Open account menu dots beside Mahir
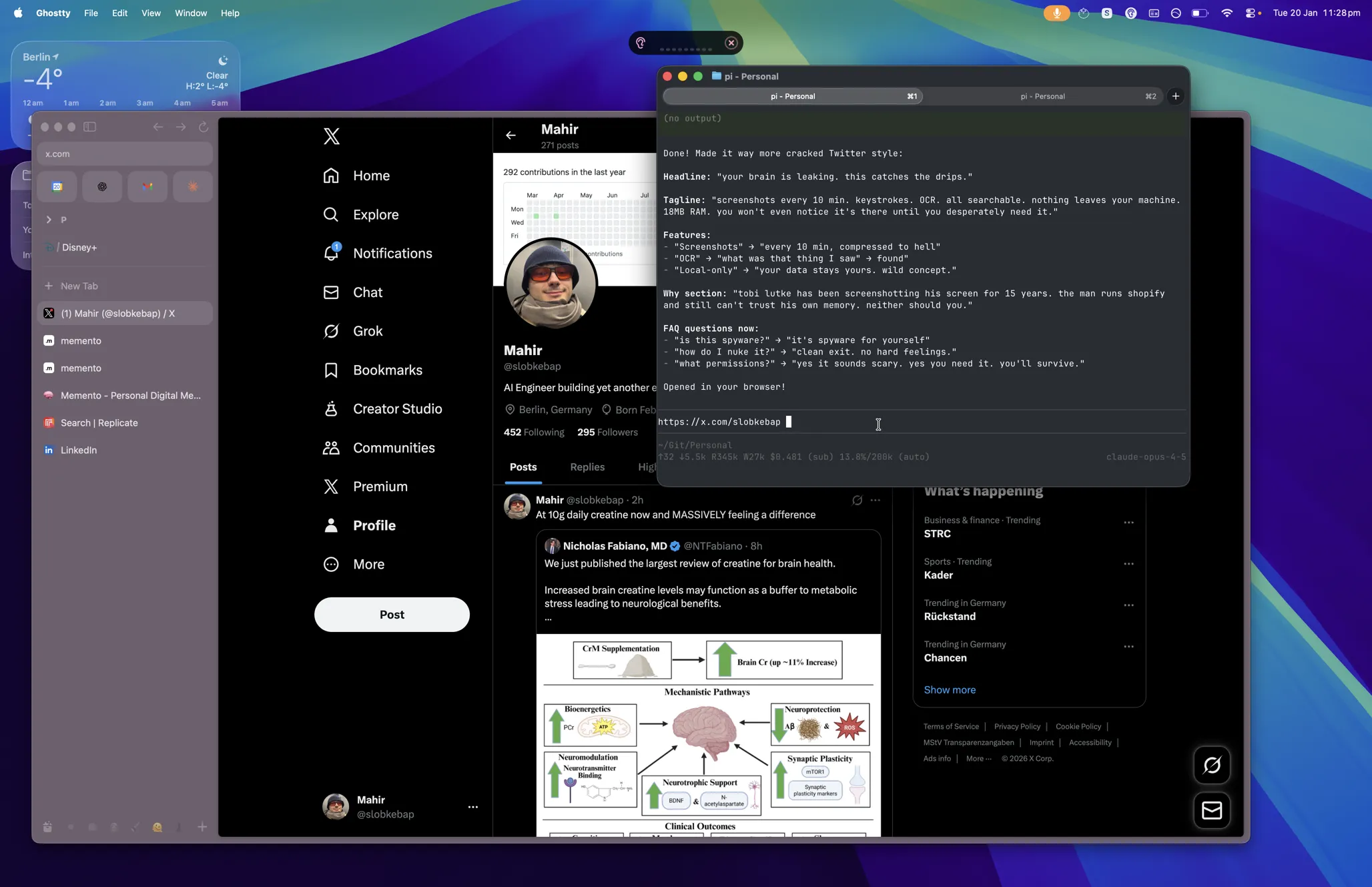 472,807
